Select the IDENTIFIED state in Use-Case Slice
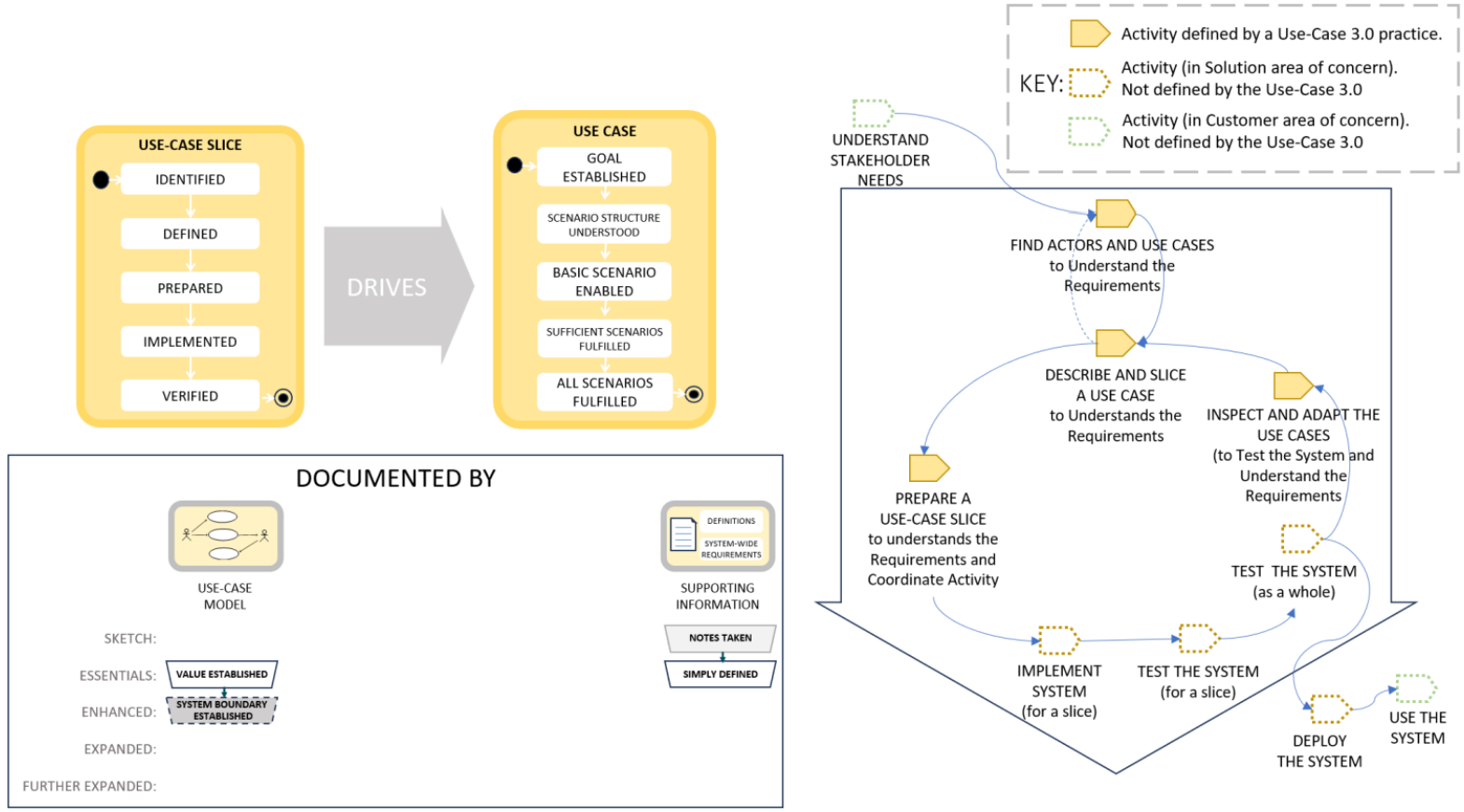The image size is (1464, 812). (x=190, y=179)
